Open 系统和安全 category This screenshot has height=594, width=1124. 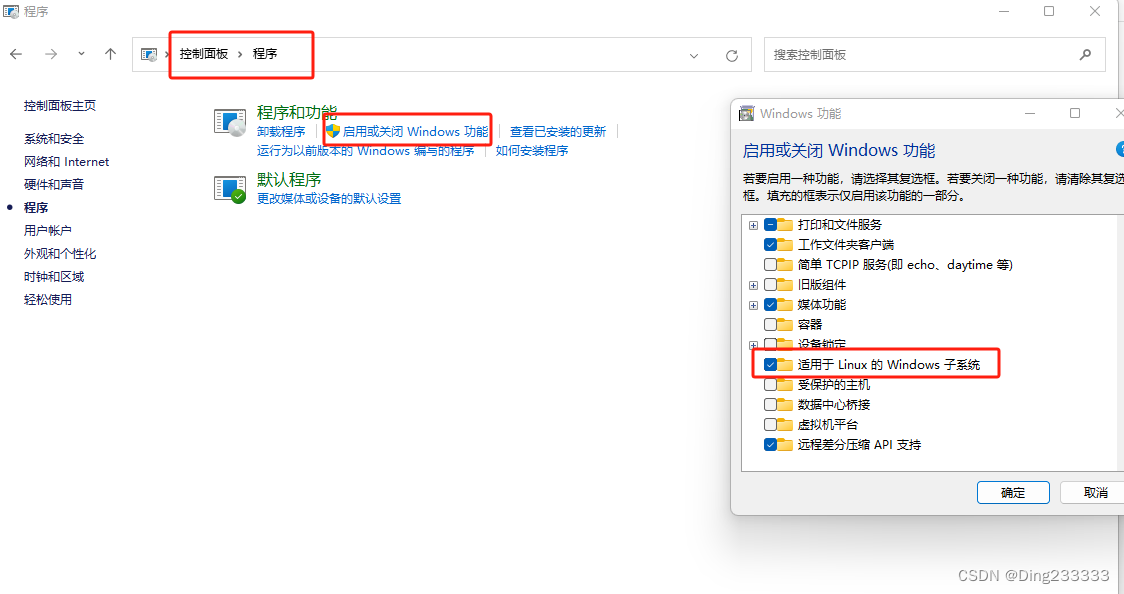(x=54, y=138)
